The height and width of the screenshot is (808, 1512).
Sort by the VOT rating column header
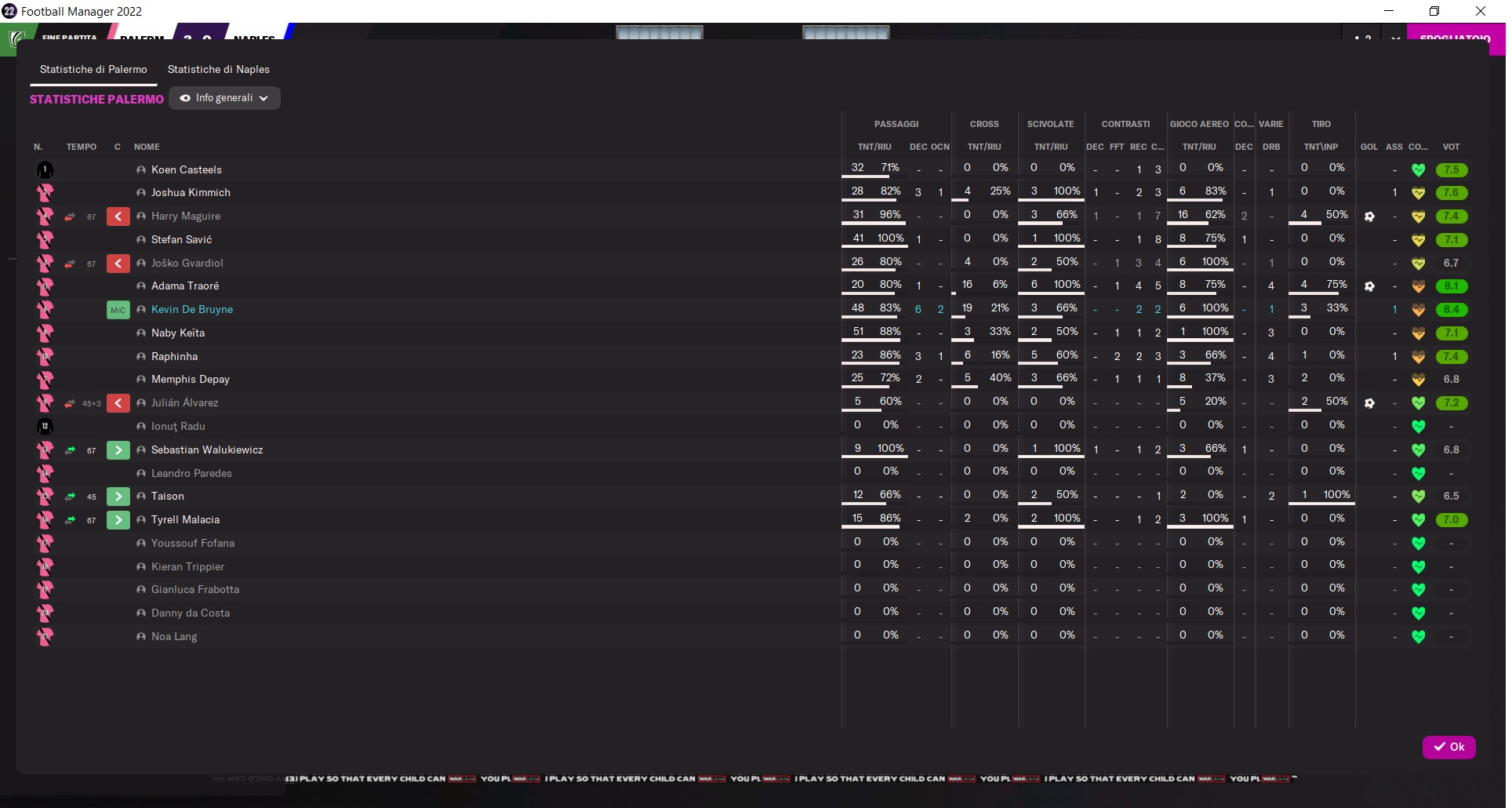[x=1451, y=147]
